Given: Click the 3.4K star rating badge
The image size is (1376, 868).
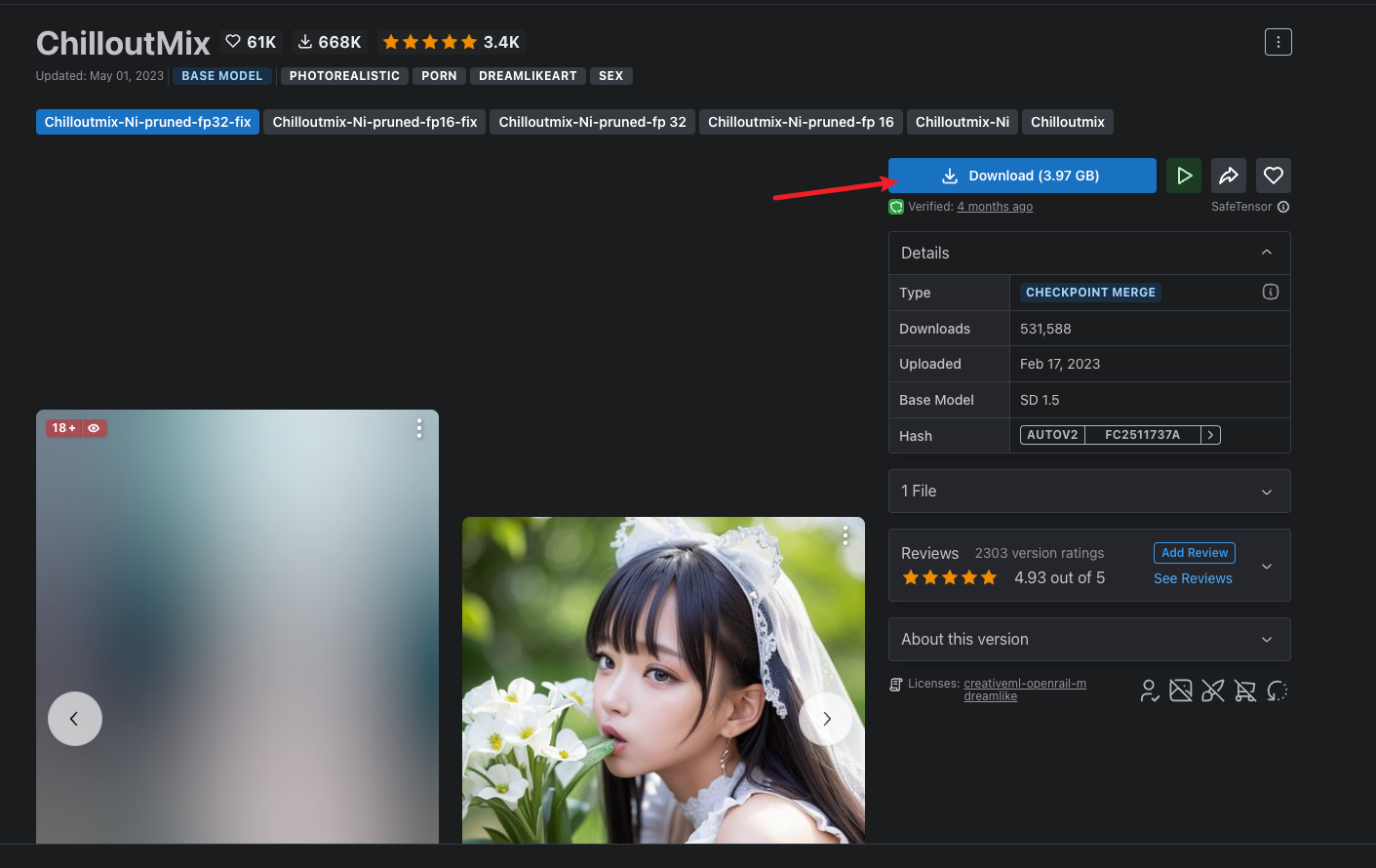Looking at the screenshot, I should 452,42.
